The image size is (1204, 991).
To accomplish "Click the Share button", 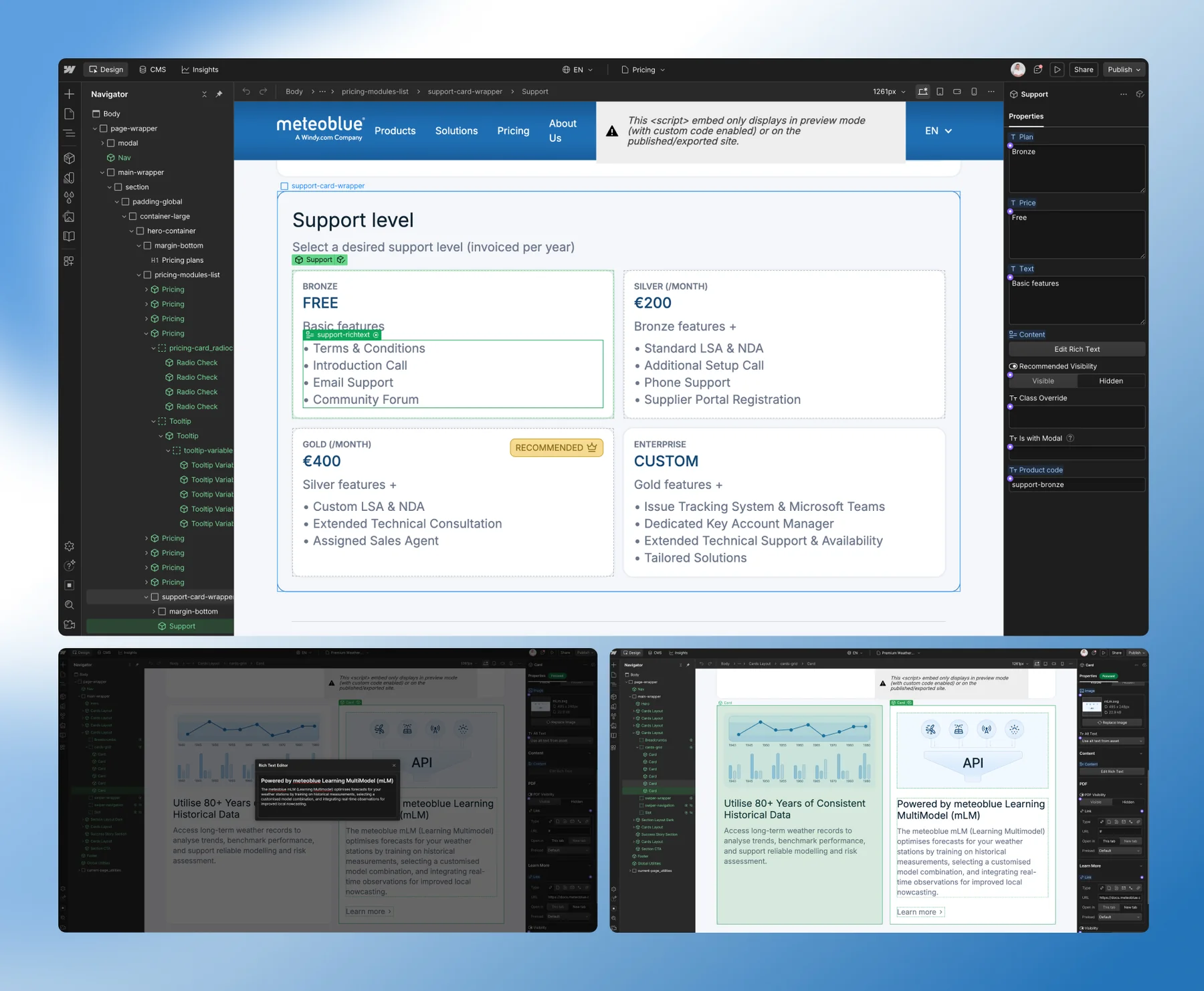I will pyautogui.click(x=1084, y=70).
